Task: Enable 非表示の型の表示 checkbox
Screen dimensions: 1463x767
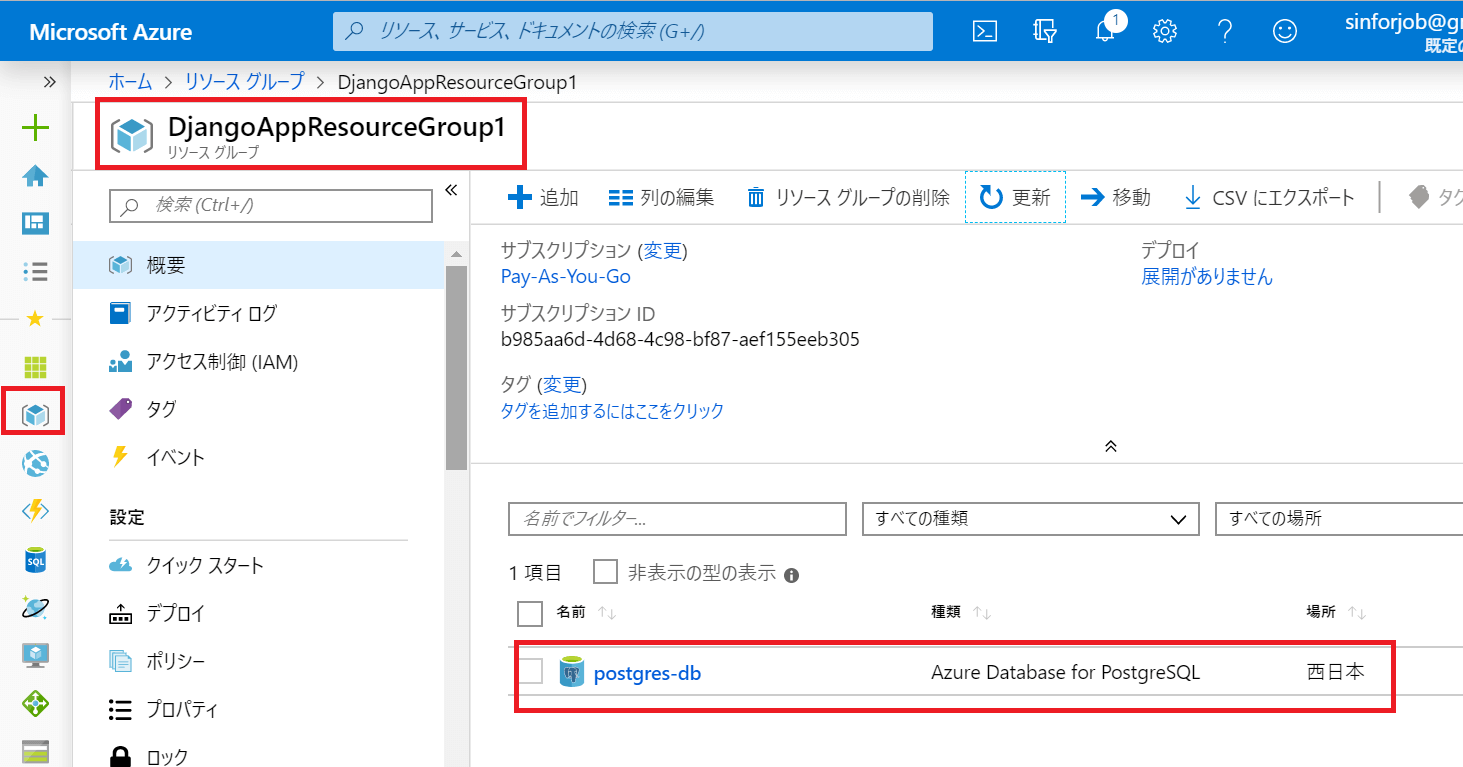Action: (x=605, y=571)
